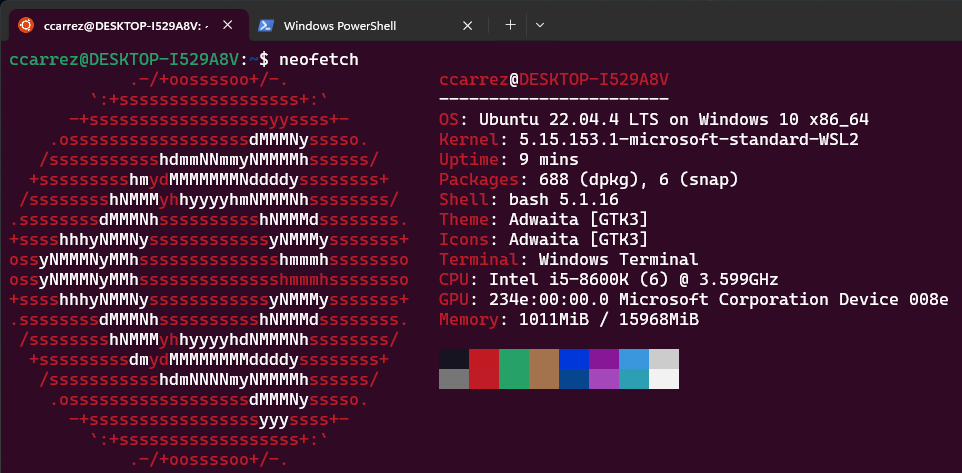Click the dark purple color block in the top row
The width and height of the screenshot is (962, 473).
tap(604, 359)
